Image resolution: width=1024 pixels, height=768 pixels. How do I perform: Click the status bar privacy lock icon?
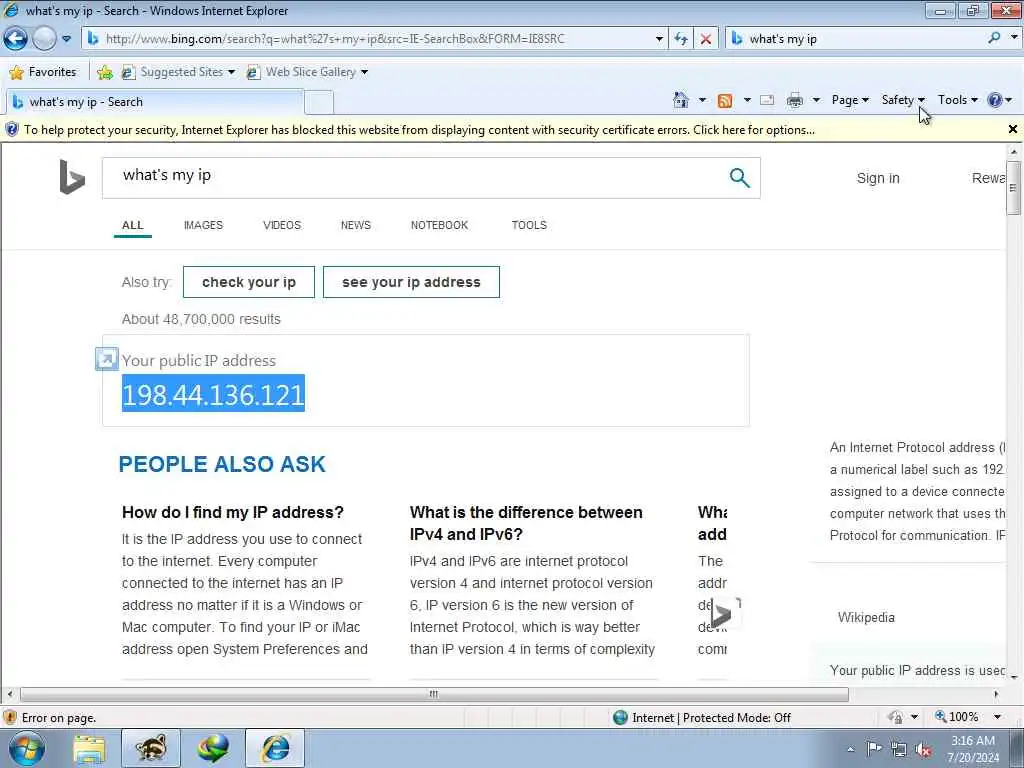click(x=895, y=718)
